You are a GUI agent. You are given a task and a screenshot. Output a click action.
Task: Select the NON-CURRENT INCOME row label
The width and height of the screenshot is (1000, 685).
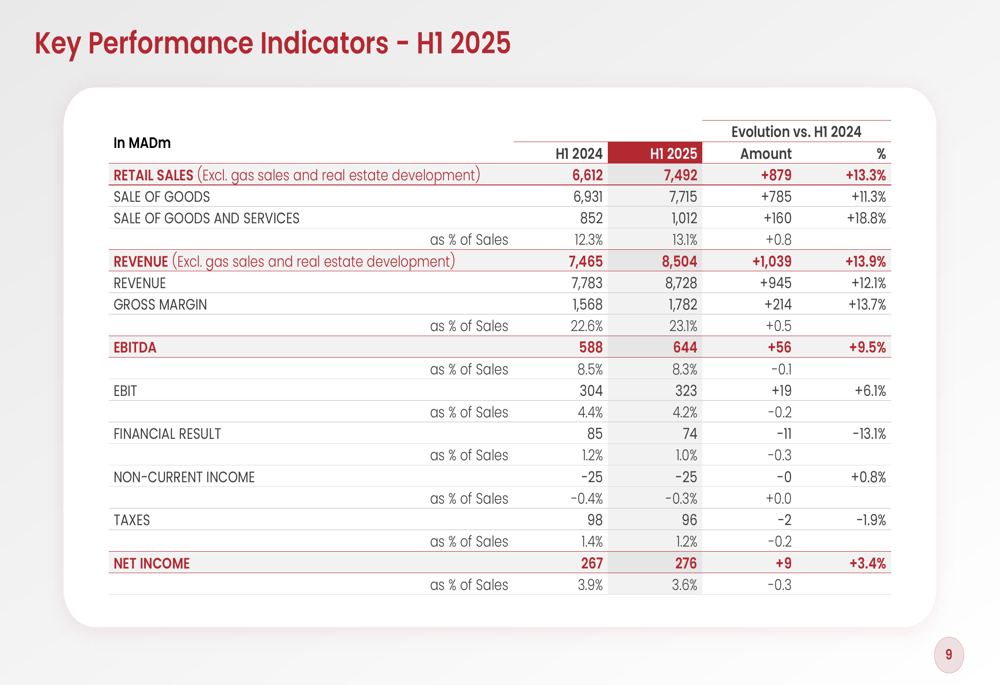coord(184,477)
